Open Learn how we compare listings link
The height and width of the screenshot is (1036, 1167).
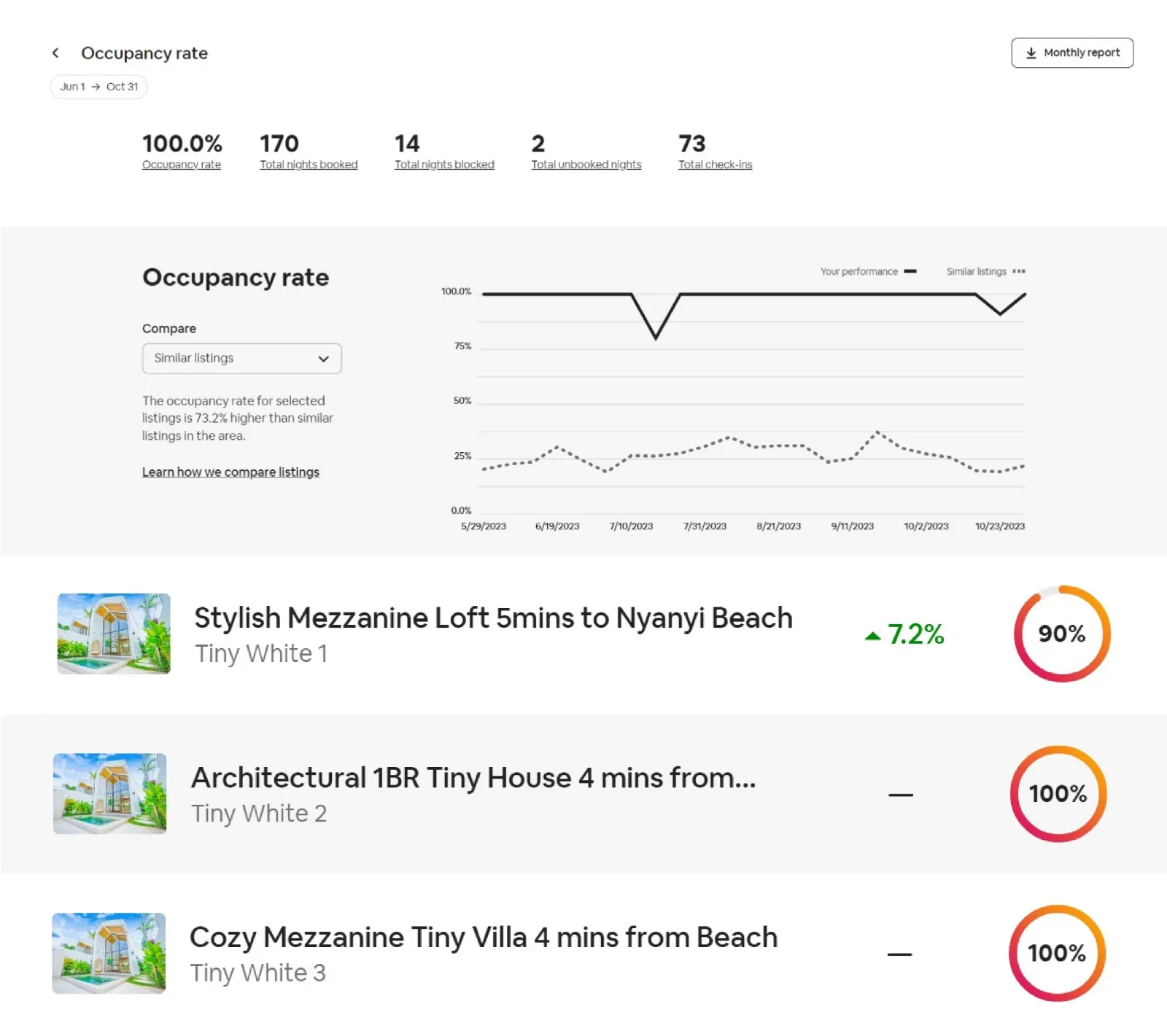(230, 472)
